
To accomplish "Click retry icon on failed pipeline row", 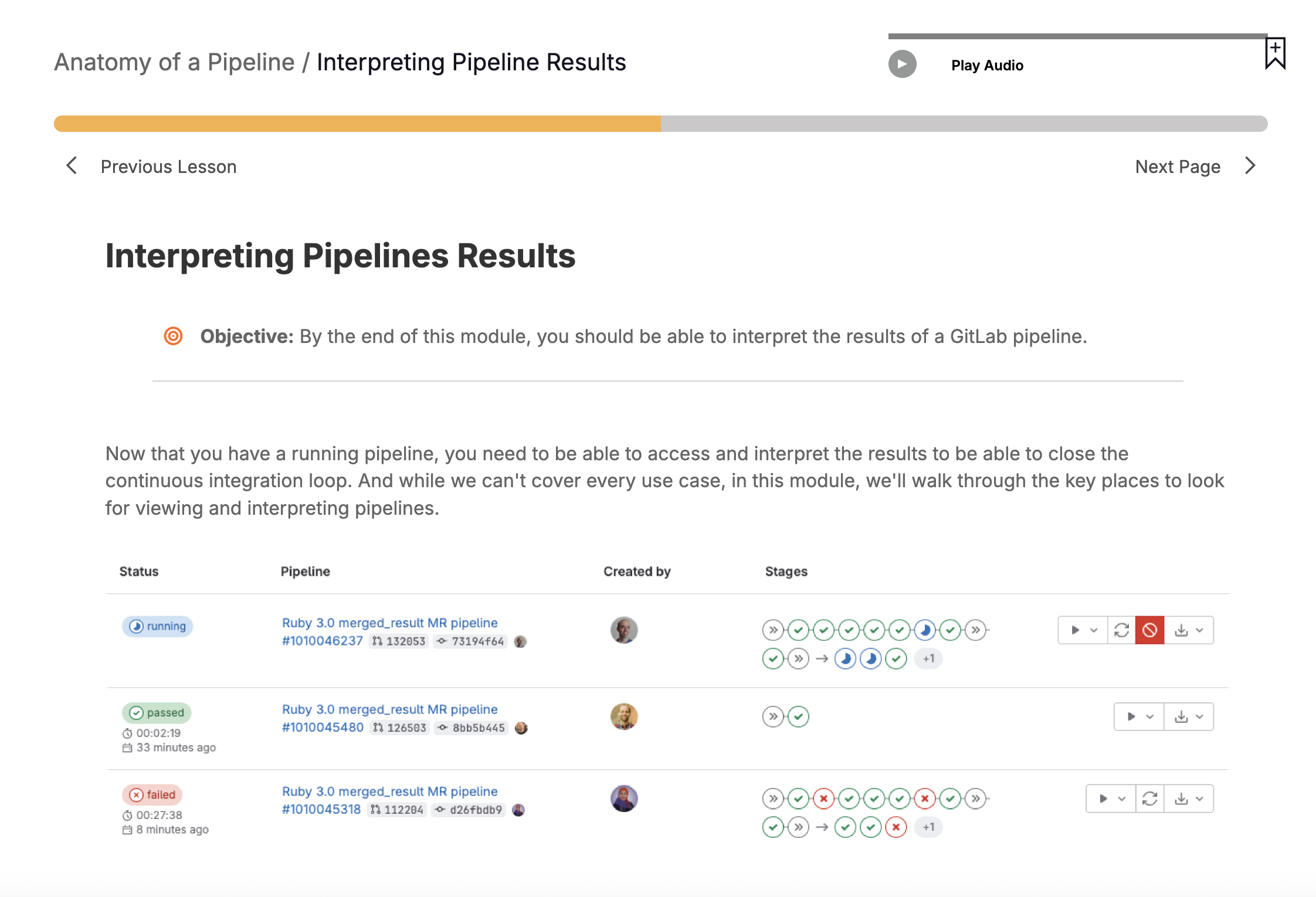I will click(x=1149, y=799).
